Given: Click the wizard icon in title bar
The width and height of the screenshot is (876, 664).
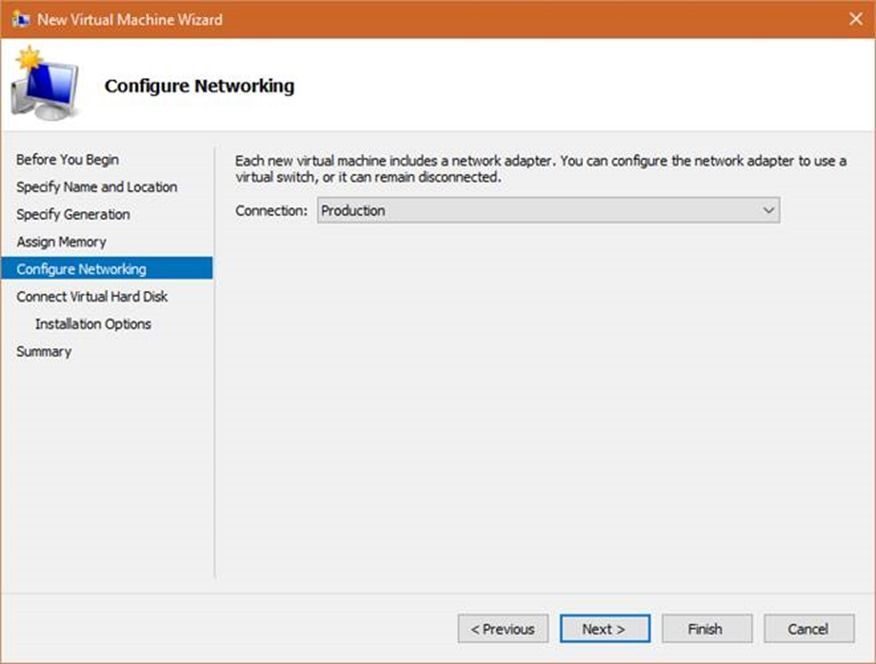Looking at the screenshot, I should pyautogui.click(x=21, y=20).
